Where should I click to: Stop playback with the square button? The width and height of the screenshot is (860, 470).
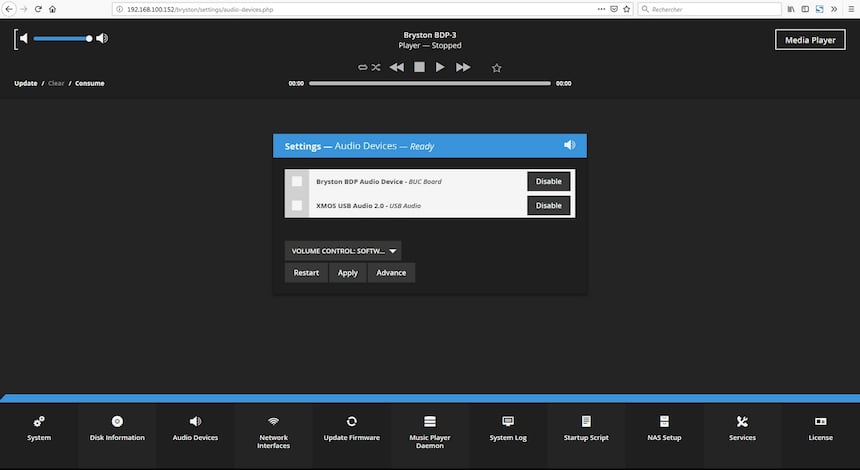(x=420, y=67)
